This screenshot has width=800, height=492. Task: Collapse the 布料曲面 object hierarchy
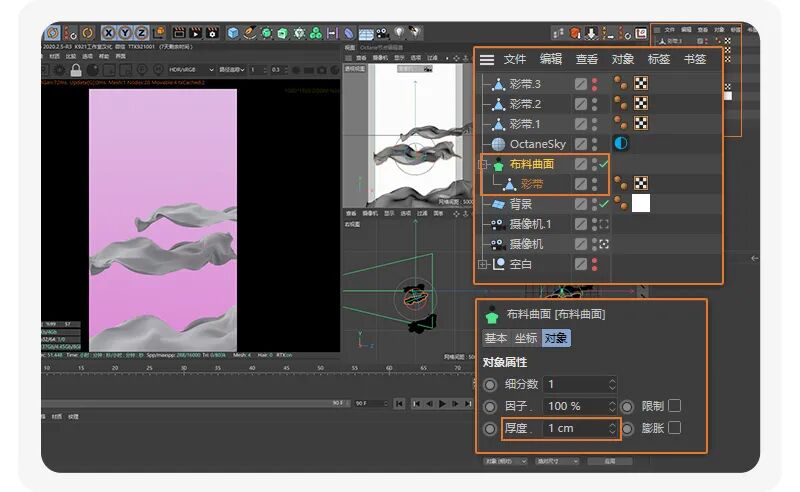coord(483,164)
